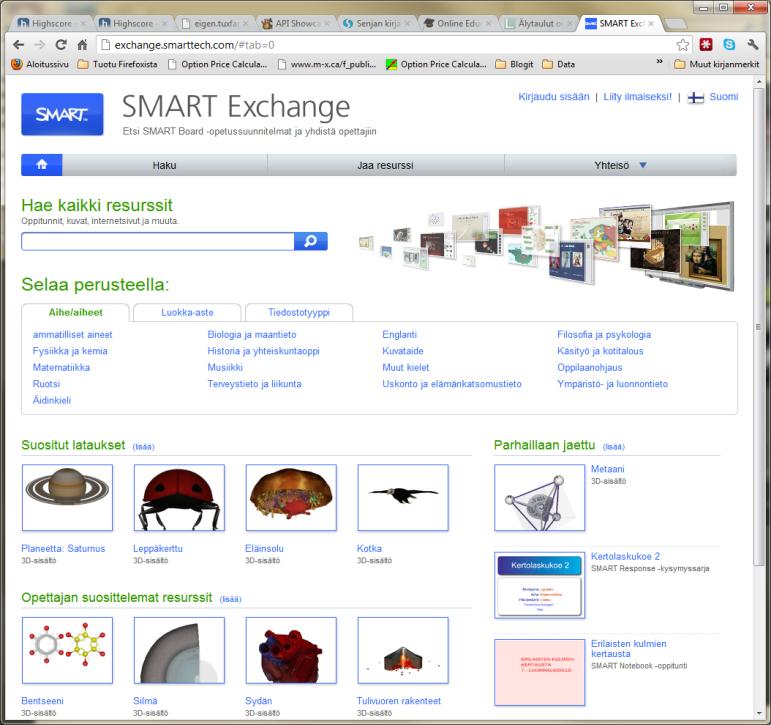771x725 pixels.
Task: Click the Liity ilmaiseksi link
Action: click(637, 97)
